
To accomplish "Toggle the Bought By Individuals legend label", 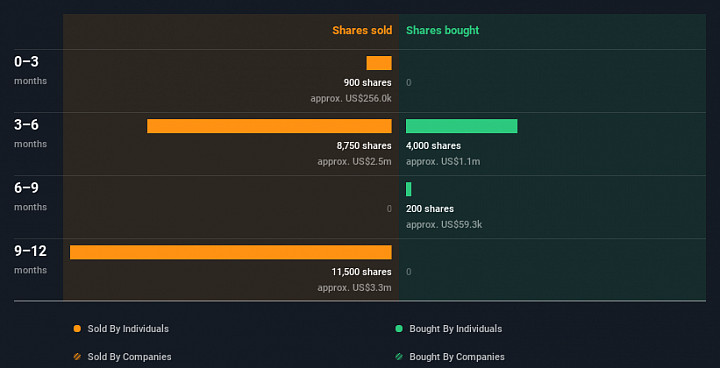I will [x=456, y=329].
